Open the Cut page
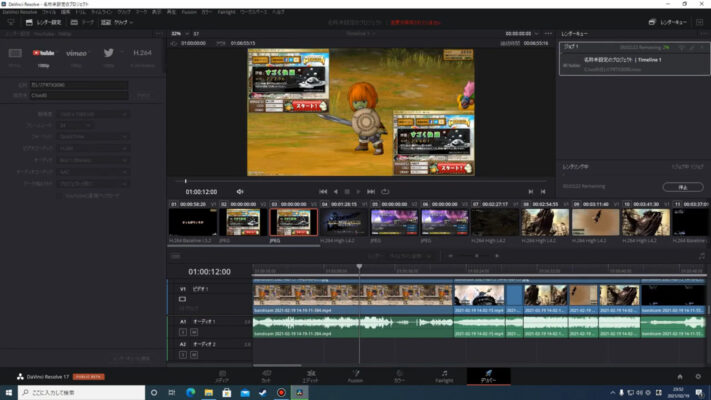Screen dimensions: 711x400 (x=266, y=376)
